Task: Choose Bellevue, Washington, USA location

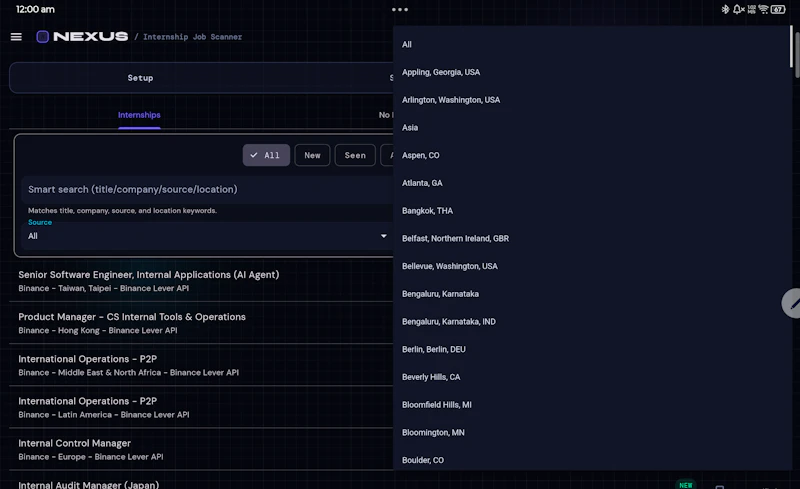Action: pyautogui.click(x=592, y=266)
